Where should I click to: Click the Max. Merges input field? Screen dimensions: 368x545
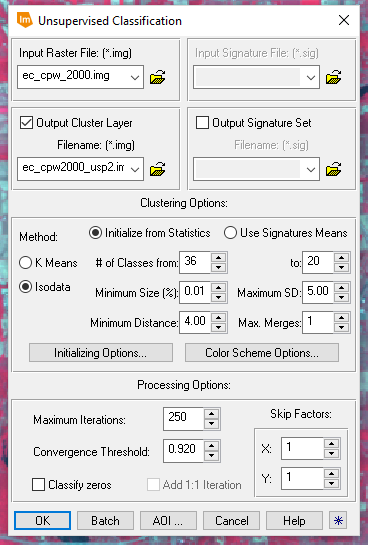click(318, 322)
